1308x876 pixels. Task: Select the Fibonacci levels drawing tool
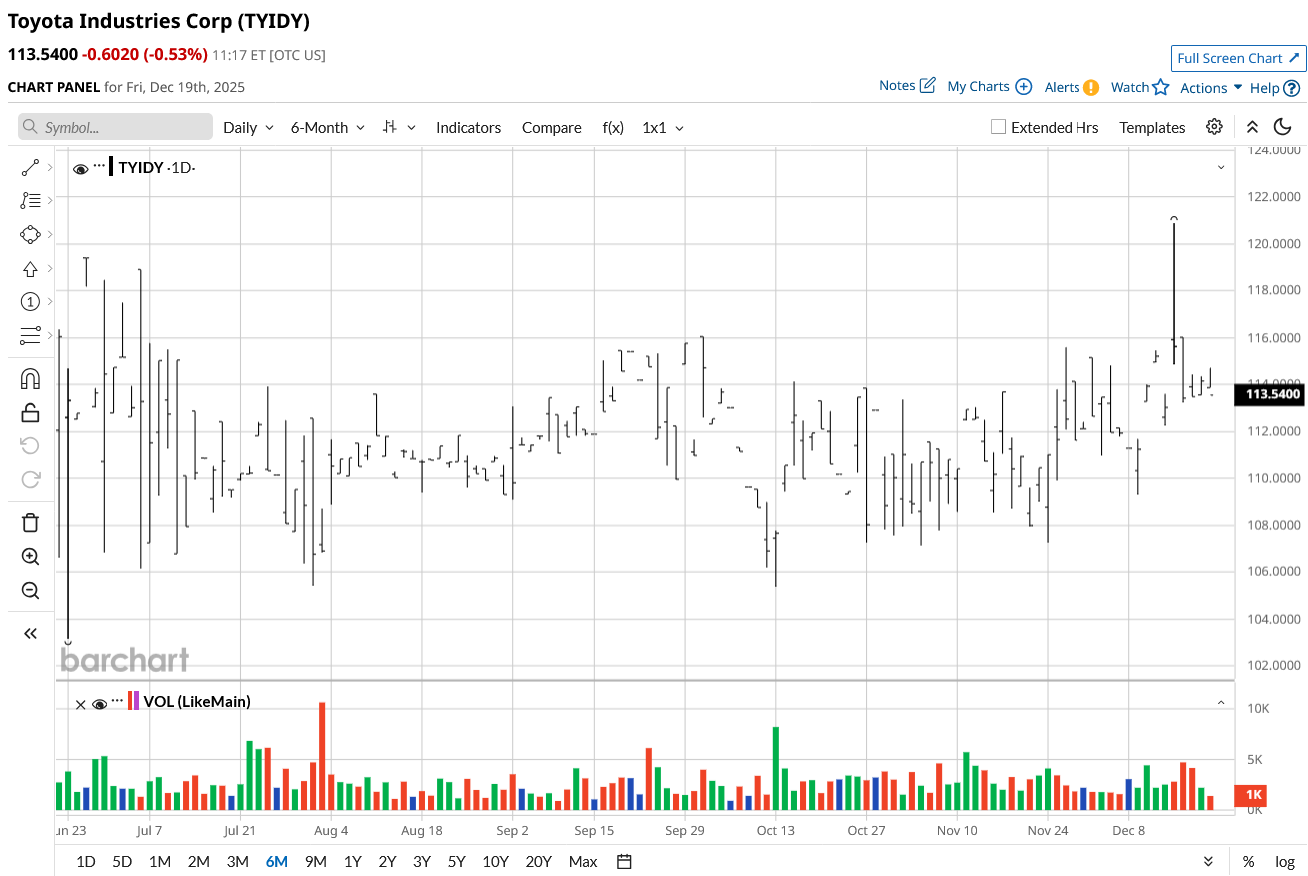pyautogui.click(x=30, y=201)
